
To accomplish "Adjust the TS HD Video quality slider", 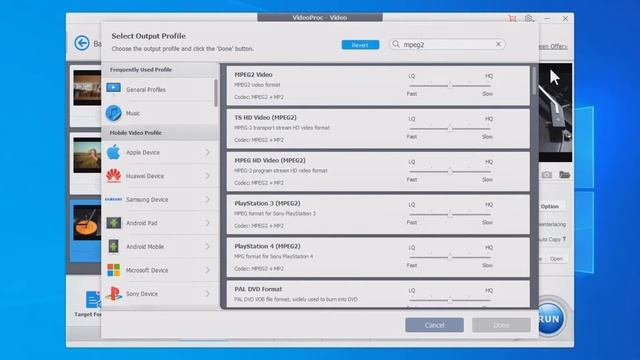I will tap(450, 129).
